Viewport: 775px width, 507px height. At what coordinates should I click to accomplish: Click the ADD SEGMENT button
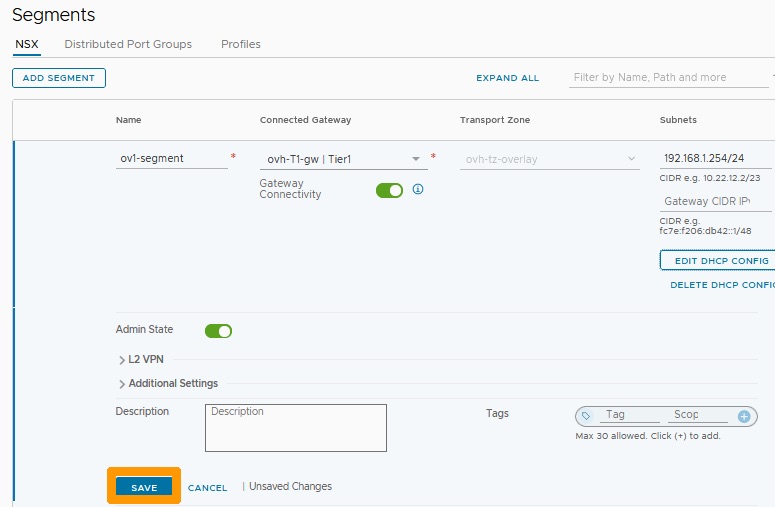(59, 78)
